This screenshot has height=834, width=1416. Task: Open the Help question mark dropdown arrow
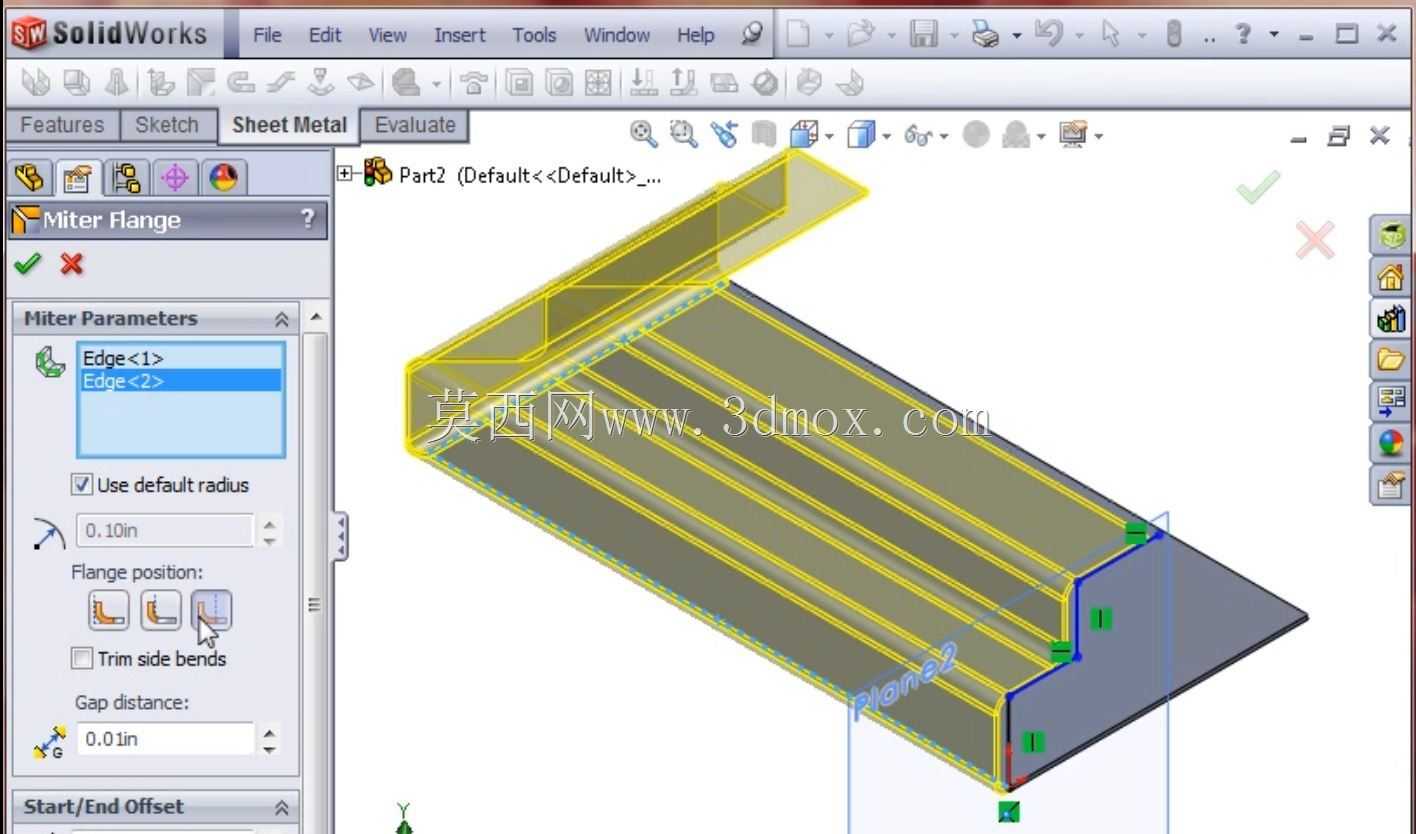(1274, 35)
